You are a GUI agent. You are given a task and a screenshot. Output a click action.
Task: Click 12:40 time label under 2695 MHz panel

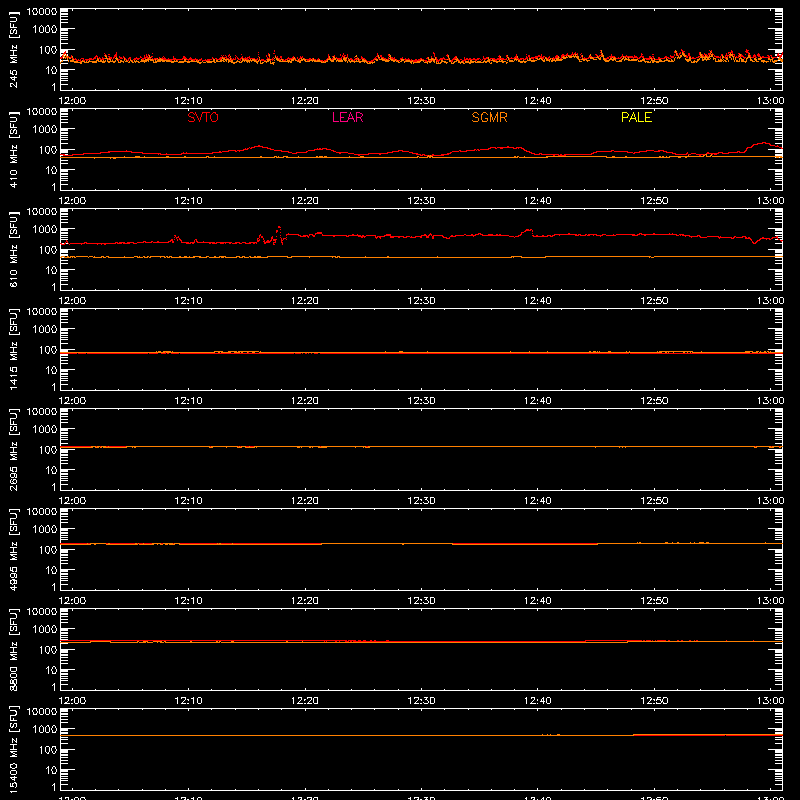[537, 501]
